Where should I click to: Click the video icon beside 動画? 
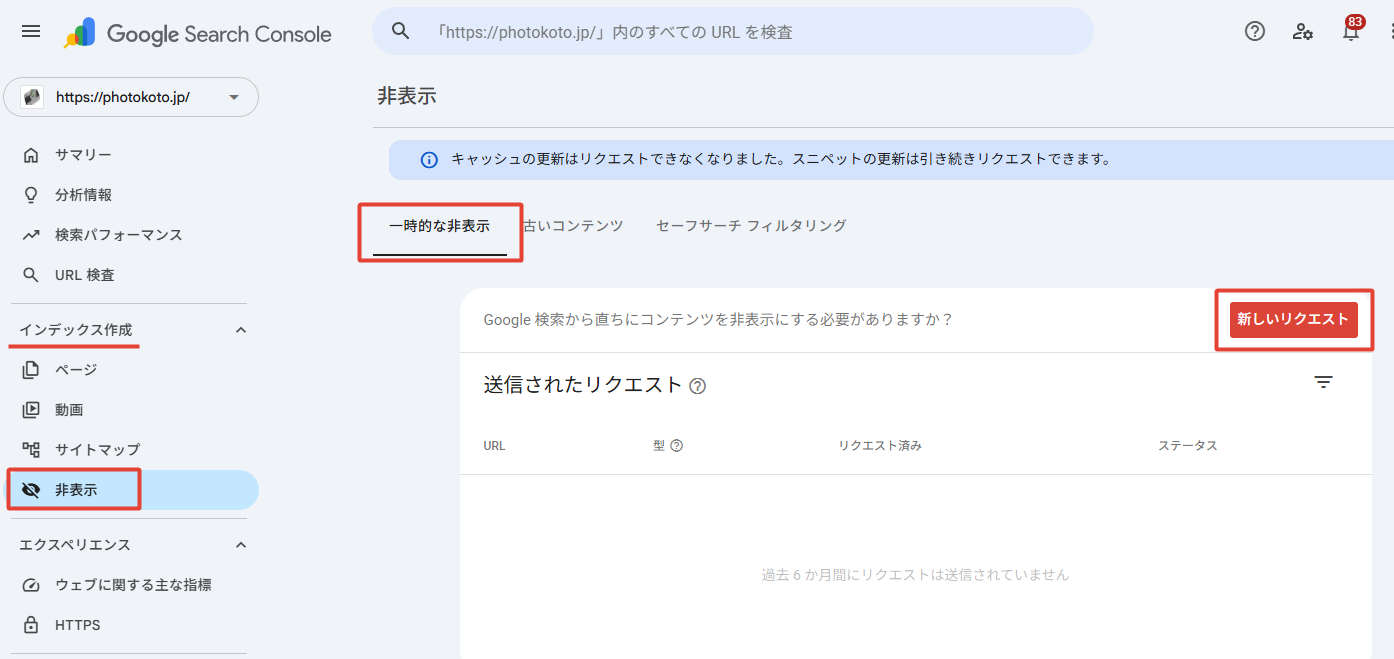(x=31, y=410)
